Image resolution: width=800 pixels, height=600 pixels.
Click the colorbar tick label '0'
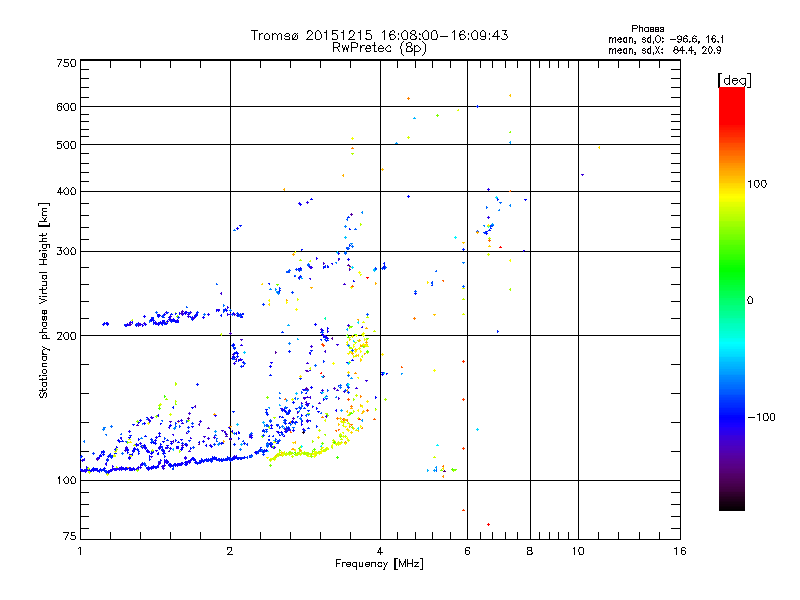coord(750,301)
